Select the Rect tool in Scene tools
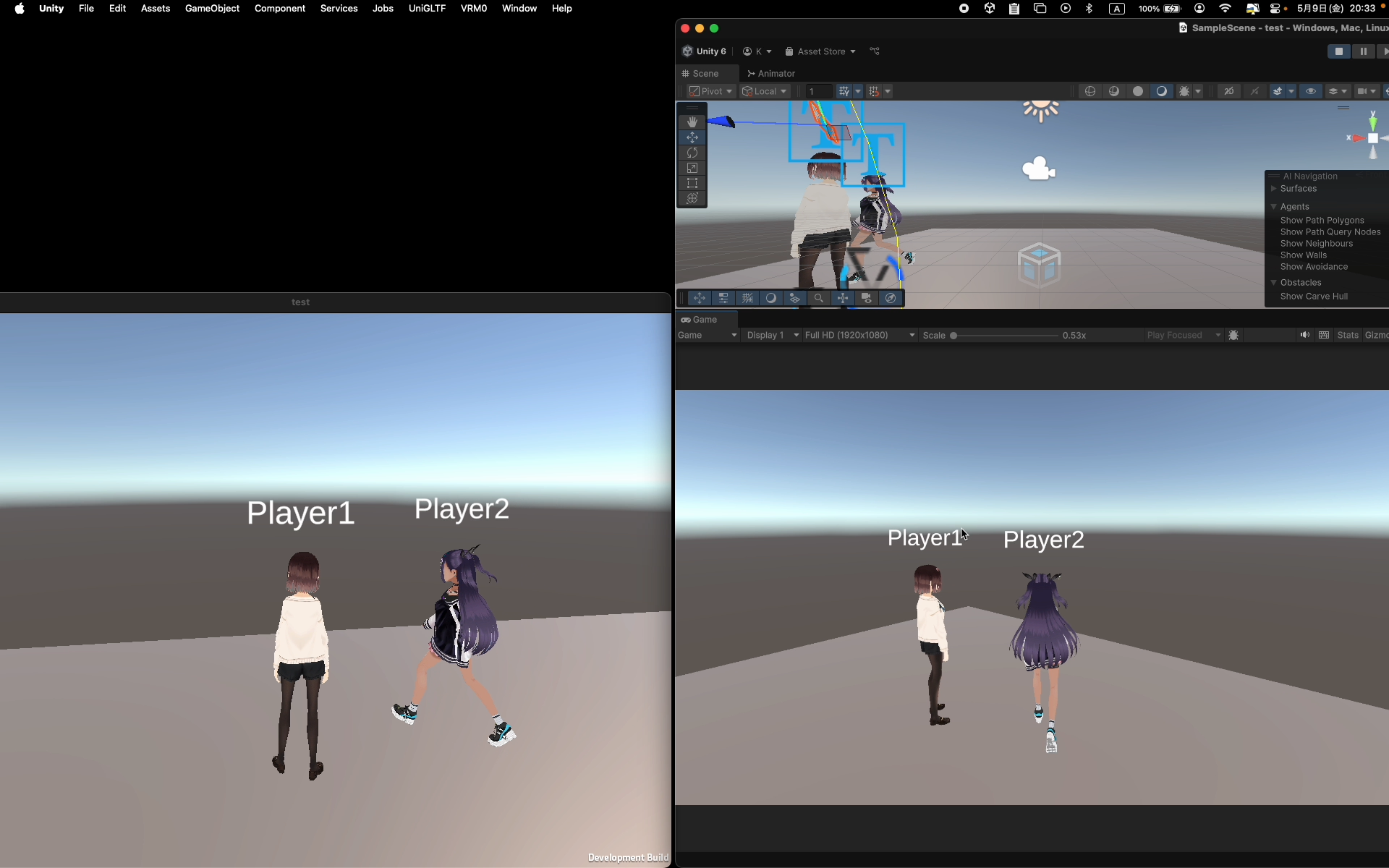This screenshot has width=1389, height=868. tap(692, 183)
